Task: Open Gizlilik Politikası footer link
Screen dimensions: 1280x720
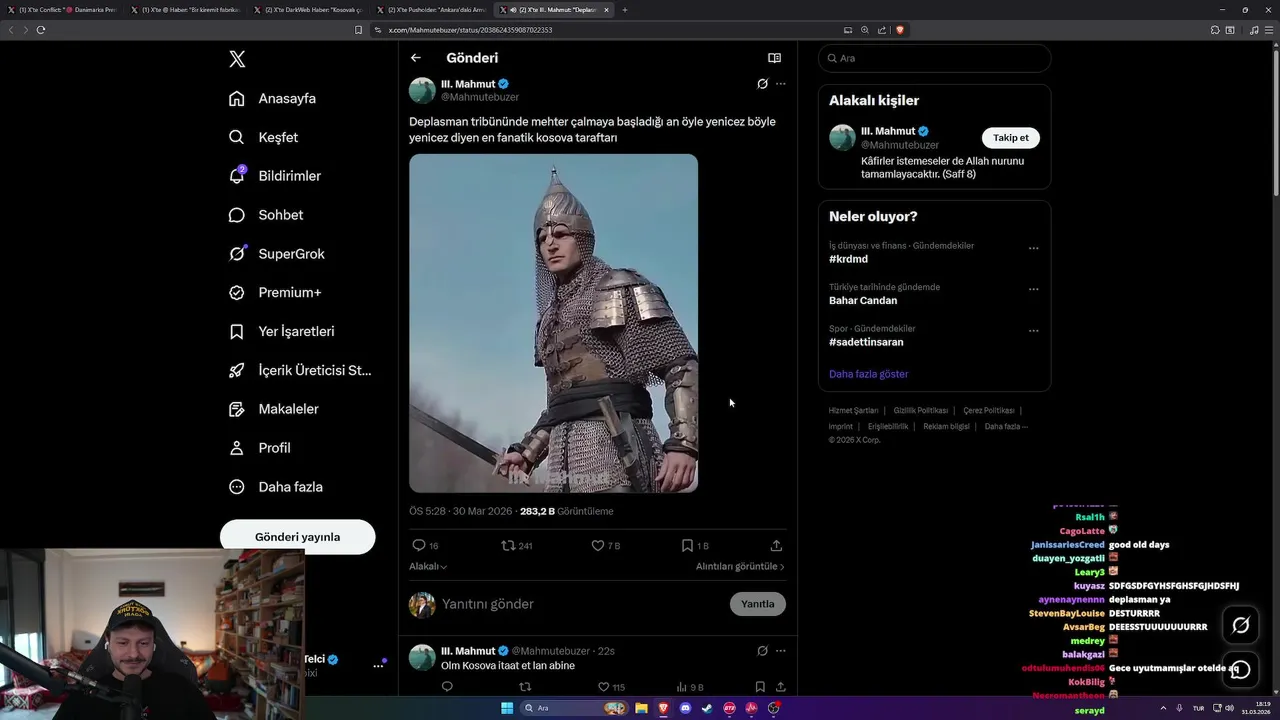Action: [920, 411]
